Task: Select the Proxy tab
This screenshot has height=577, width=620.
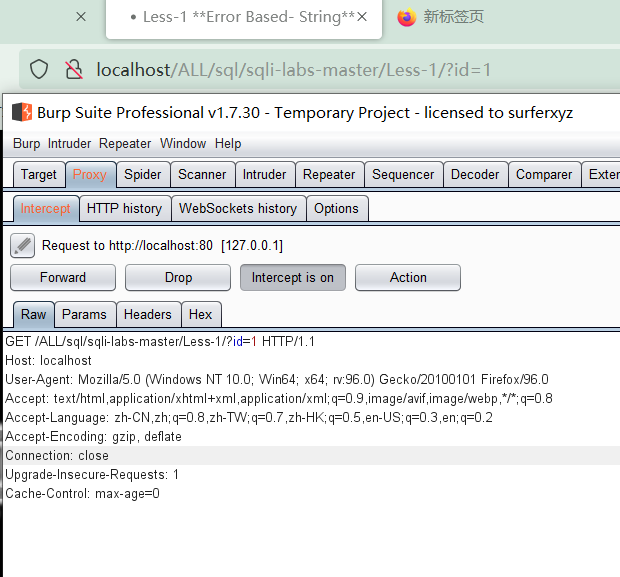Action: coord(90,174)
